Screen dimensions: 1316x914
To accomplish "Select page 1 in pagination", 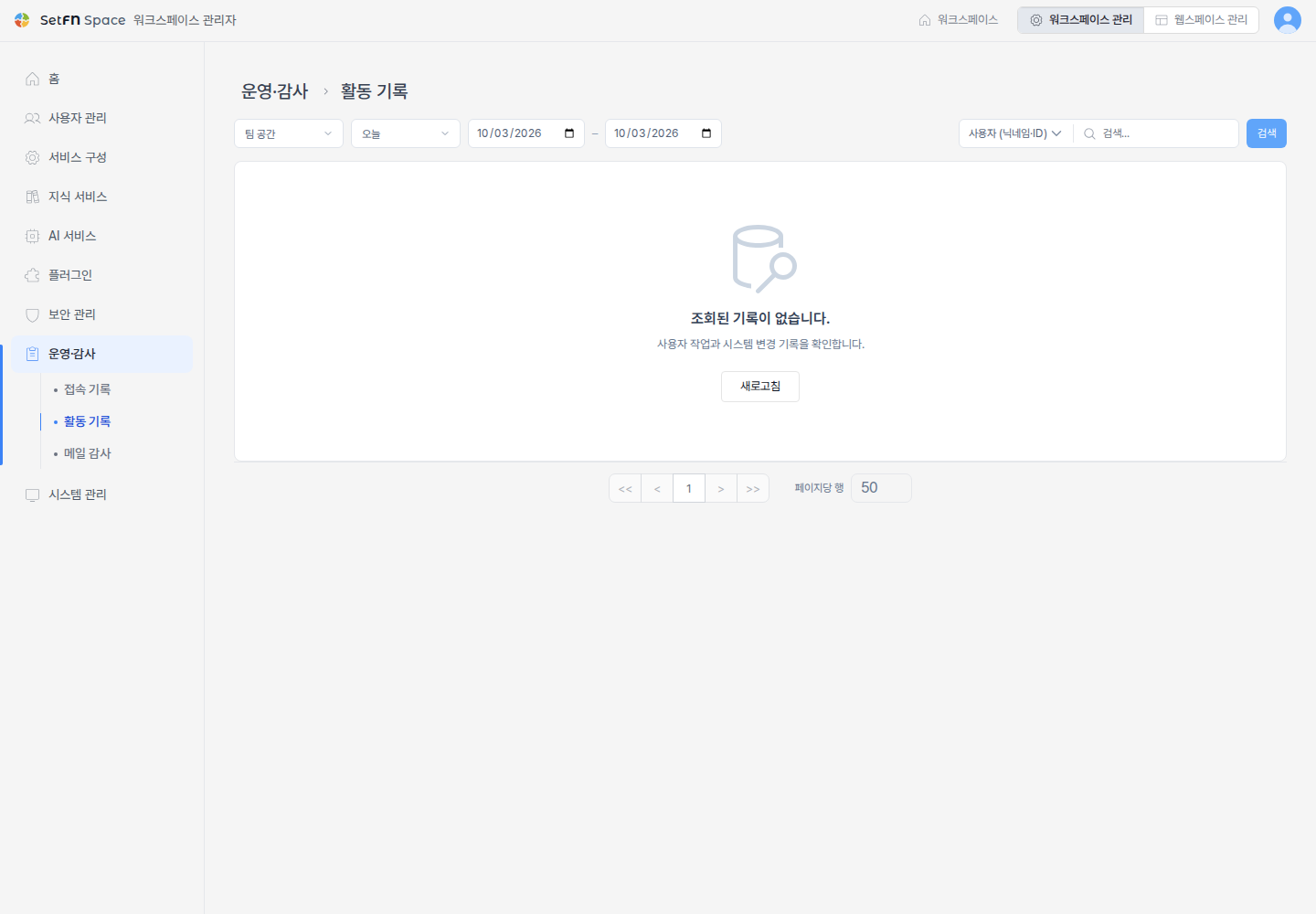I will (x=689, y=488).
